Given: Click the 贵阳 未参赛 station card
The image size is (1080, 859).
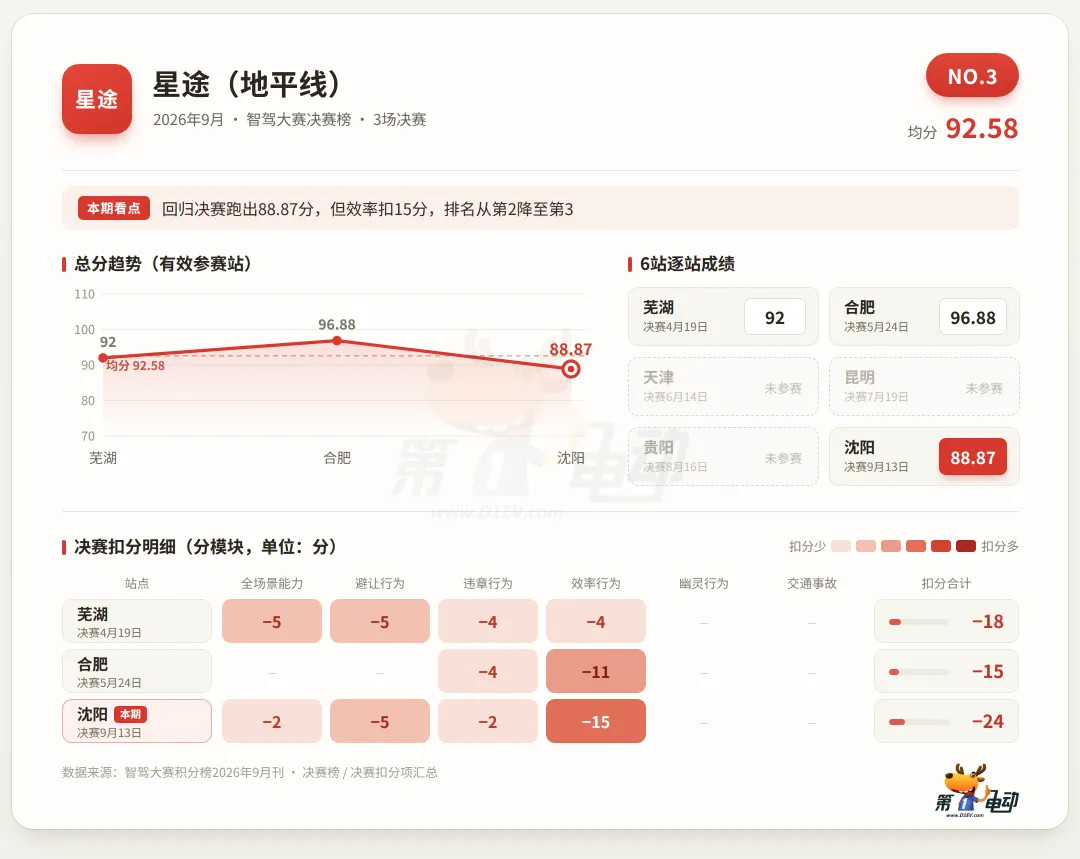Looking at the screenshot, I should 723,457.
